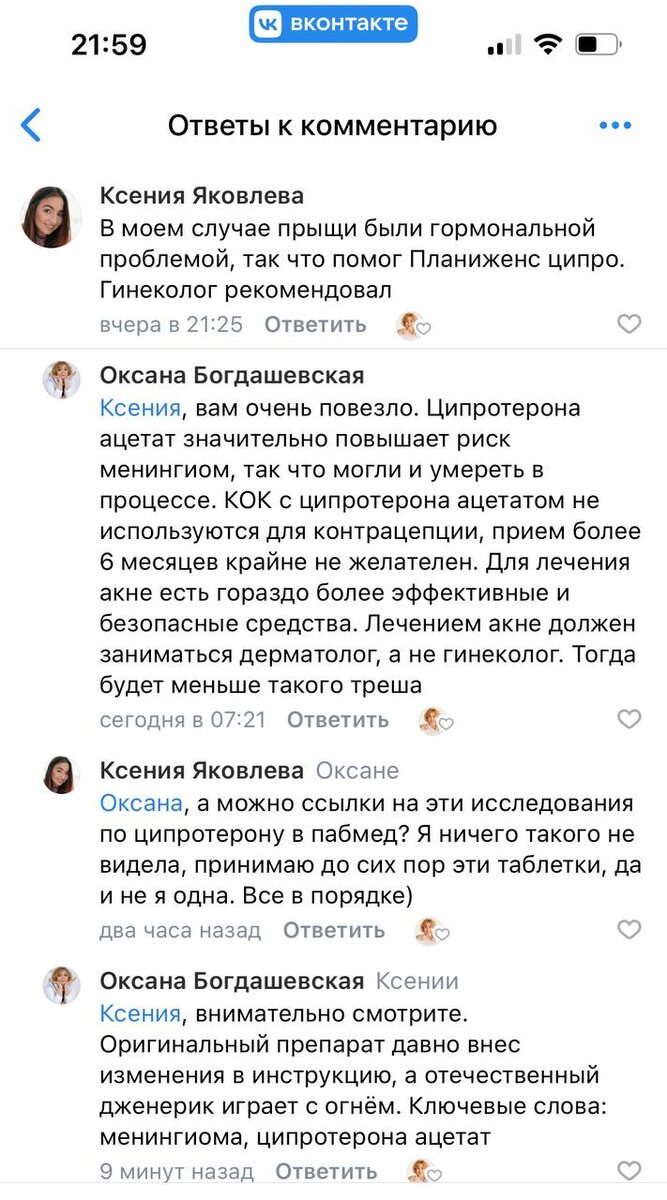The image size is (667, 1200).
Task: Tap the Ответы к комментарию header title
Action: click(x=333, y=125)
